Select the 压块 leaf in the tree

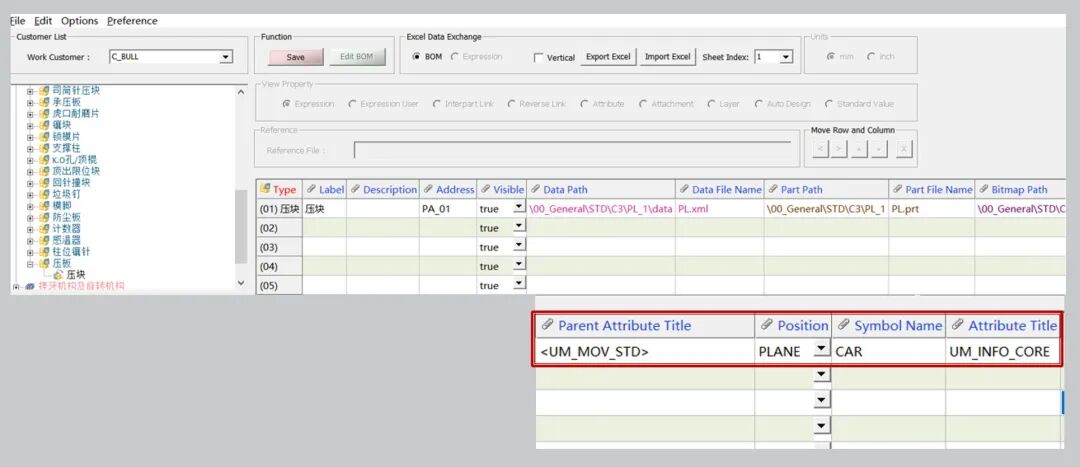coord(76,274)
